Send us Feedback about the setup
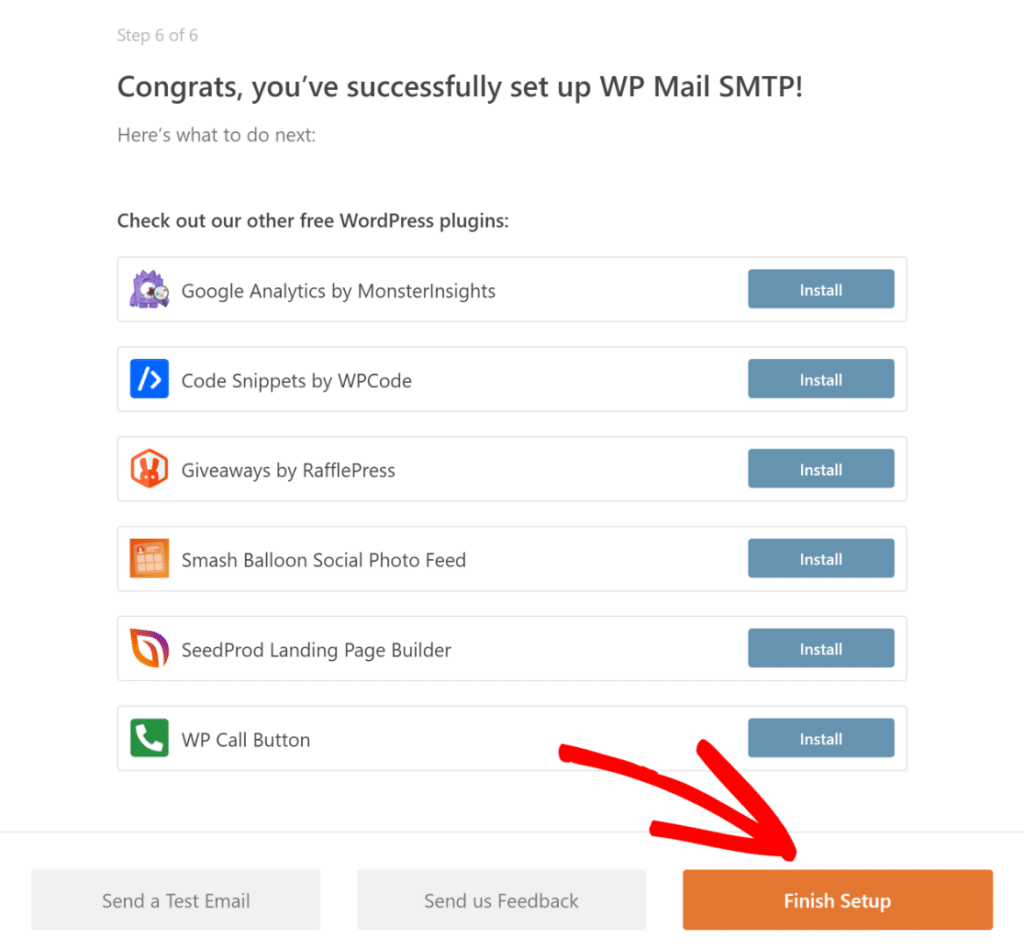1024x950 pixels. (500, 900)
